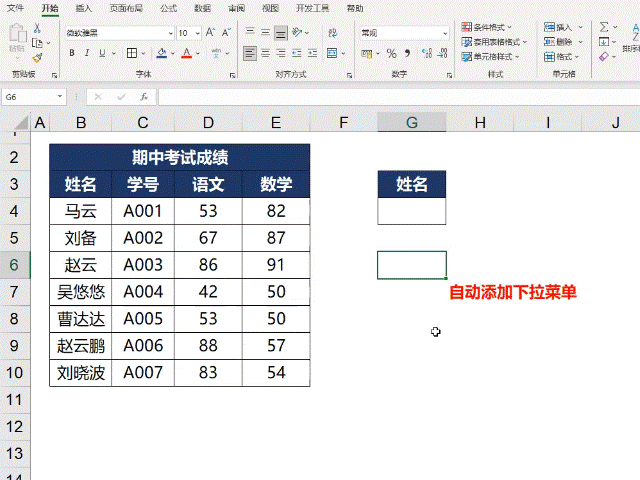
Task: Open the font color dropdown arrow
Action: click(198, 53)
